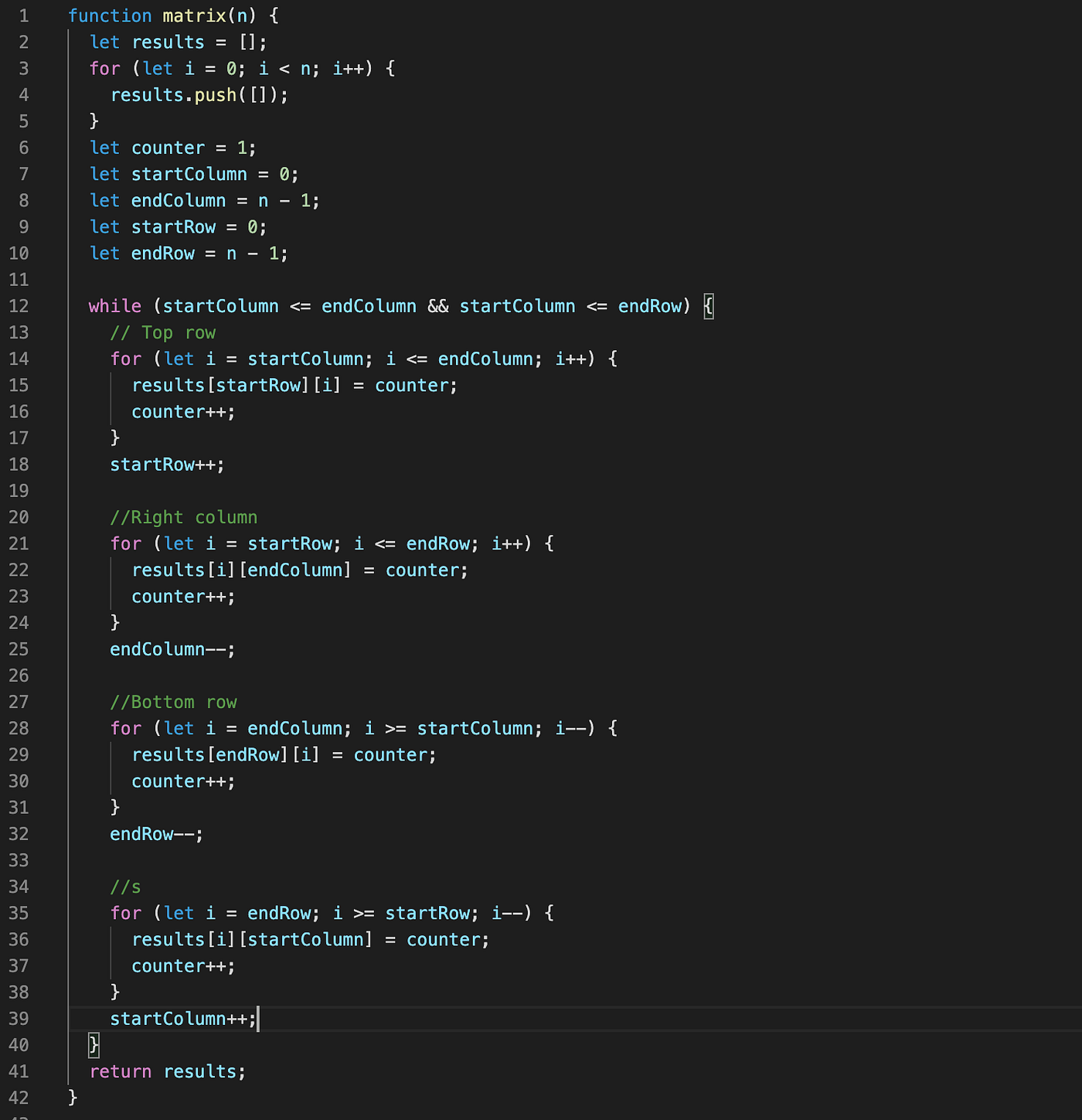Click line number 42
The width and height of the screenshot is (1082, 1120).
pos(19,1097)
